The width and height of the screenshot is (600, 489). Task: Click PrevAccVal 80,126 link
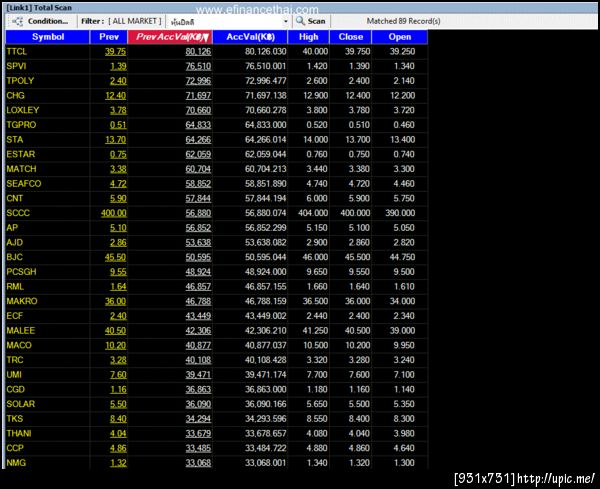pos(198,52)
